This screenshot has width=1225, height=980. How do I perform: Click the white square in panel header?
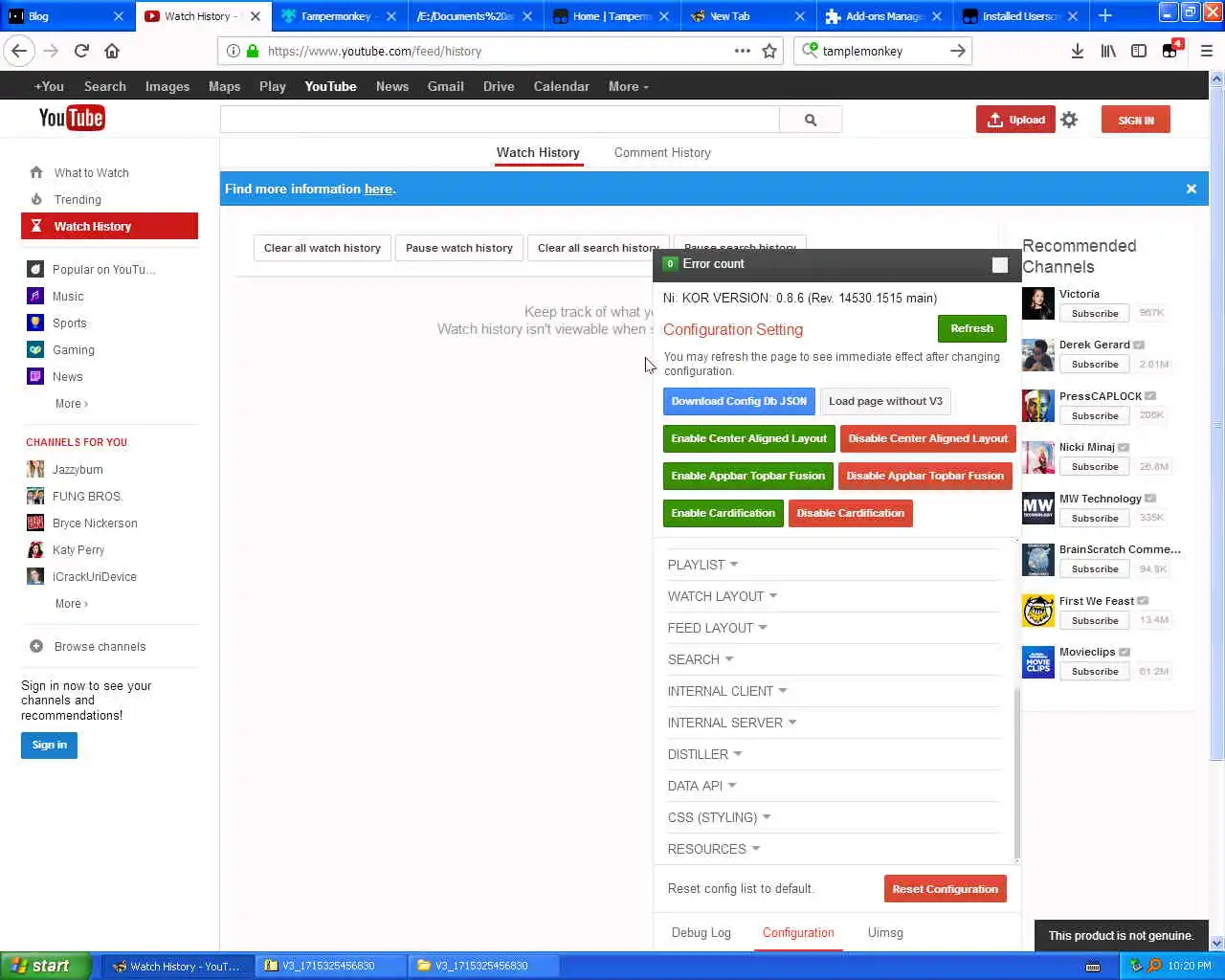[1000, 265]
